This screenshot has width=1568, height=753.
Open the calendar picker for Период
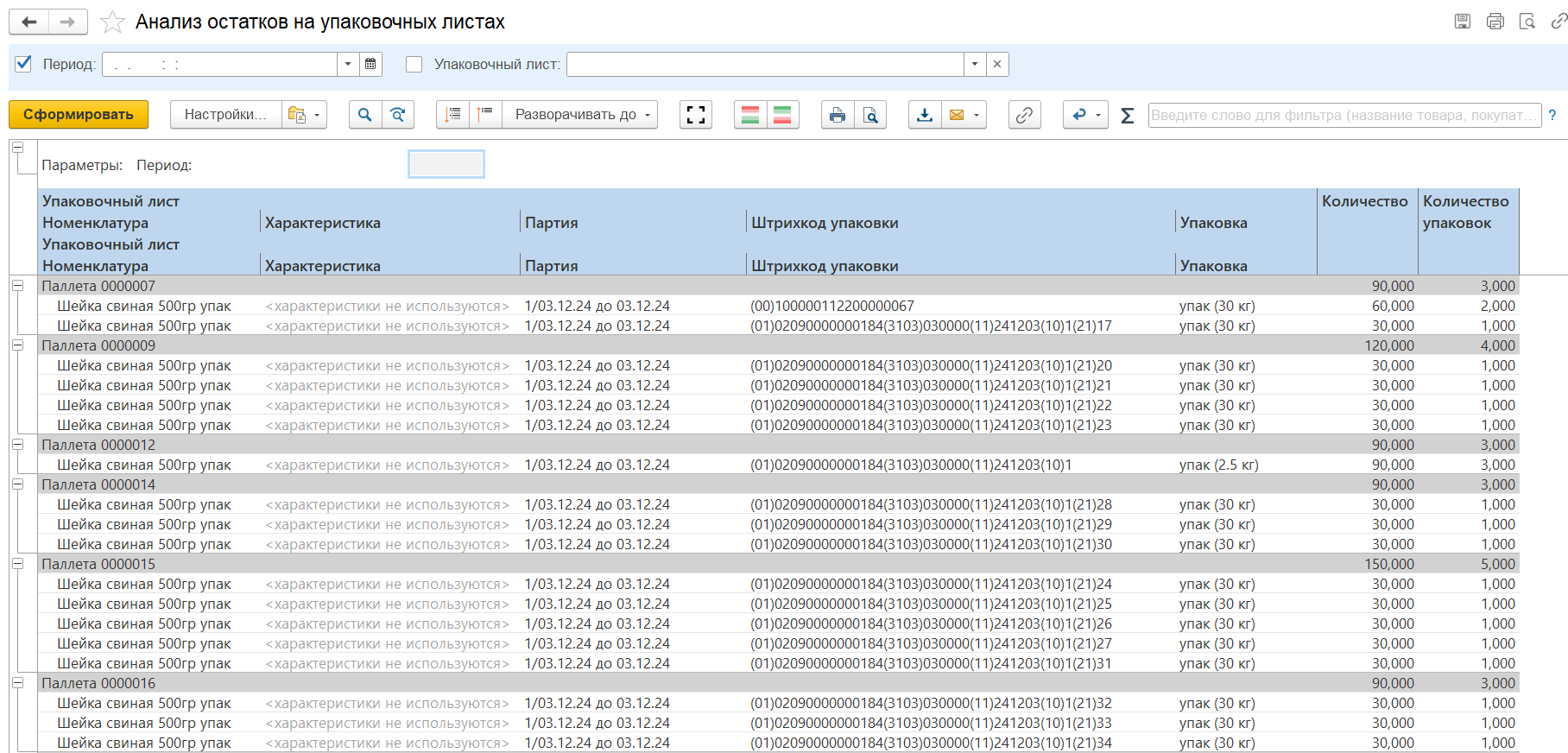pyautogui.click(x=370, y=64)
